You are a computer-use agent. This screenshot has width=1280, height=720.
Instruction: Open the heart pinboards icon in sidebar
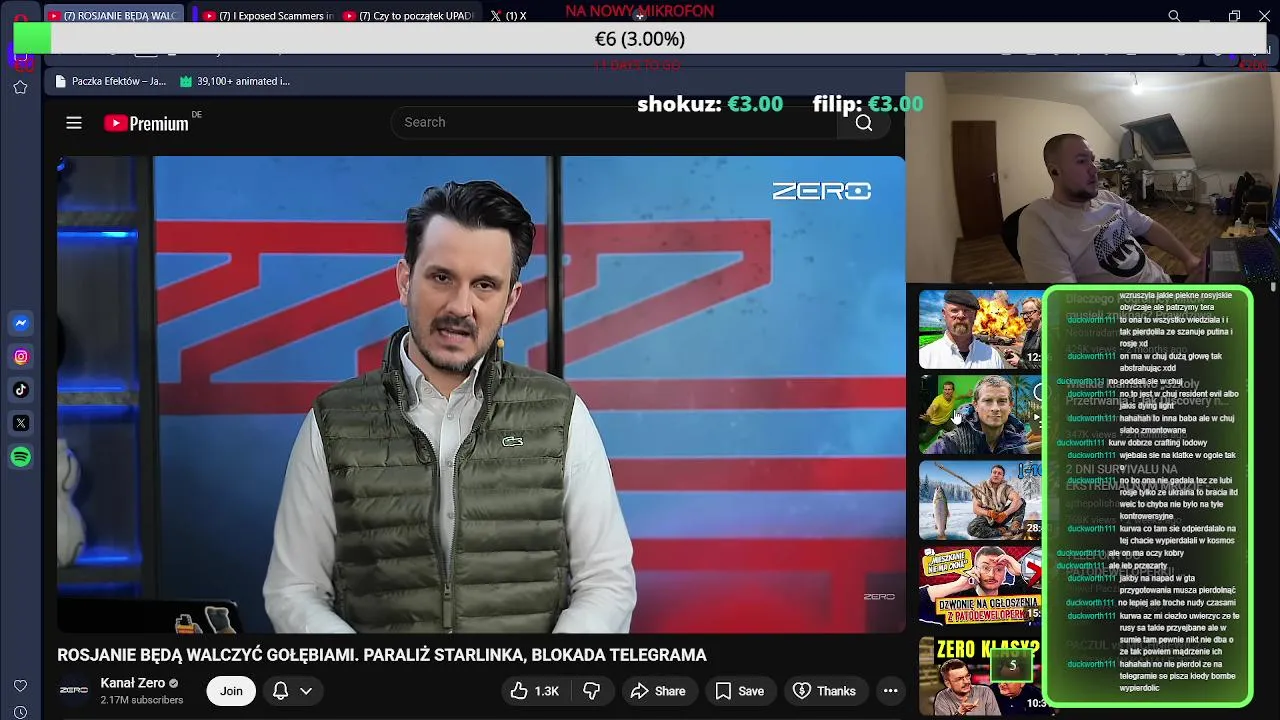point(20,686)
